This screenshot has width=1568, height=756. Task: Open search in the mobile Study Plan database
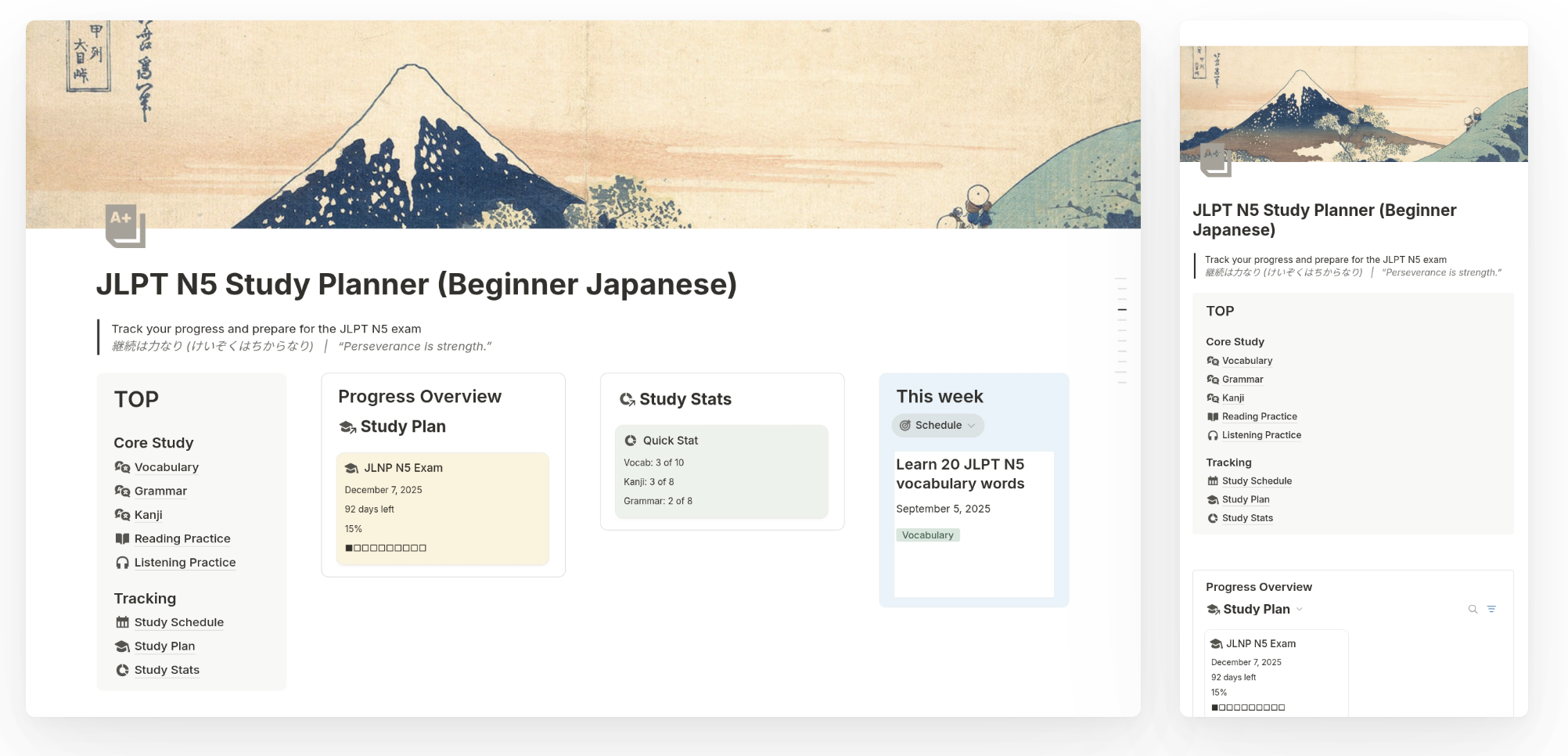click(x=1473, y=609)
